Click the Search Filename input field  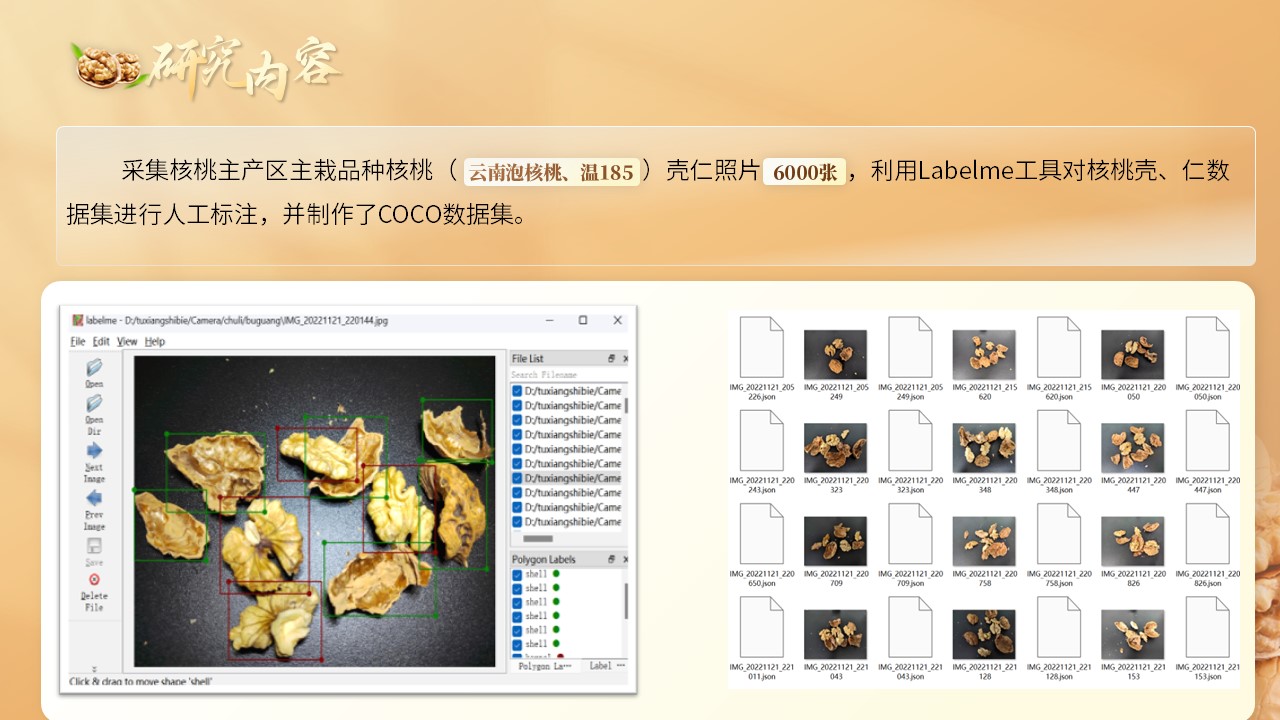[560, 374]
